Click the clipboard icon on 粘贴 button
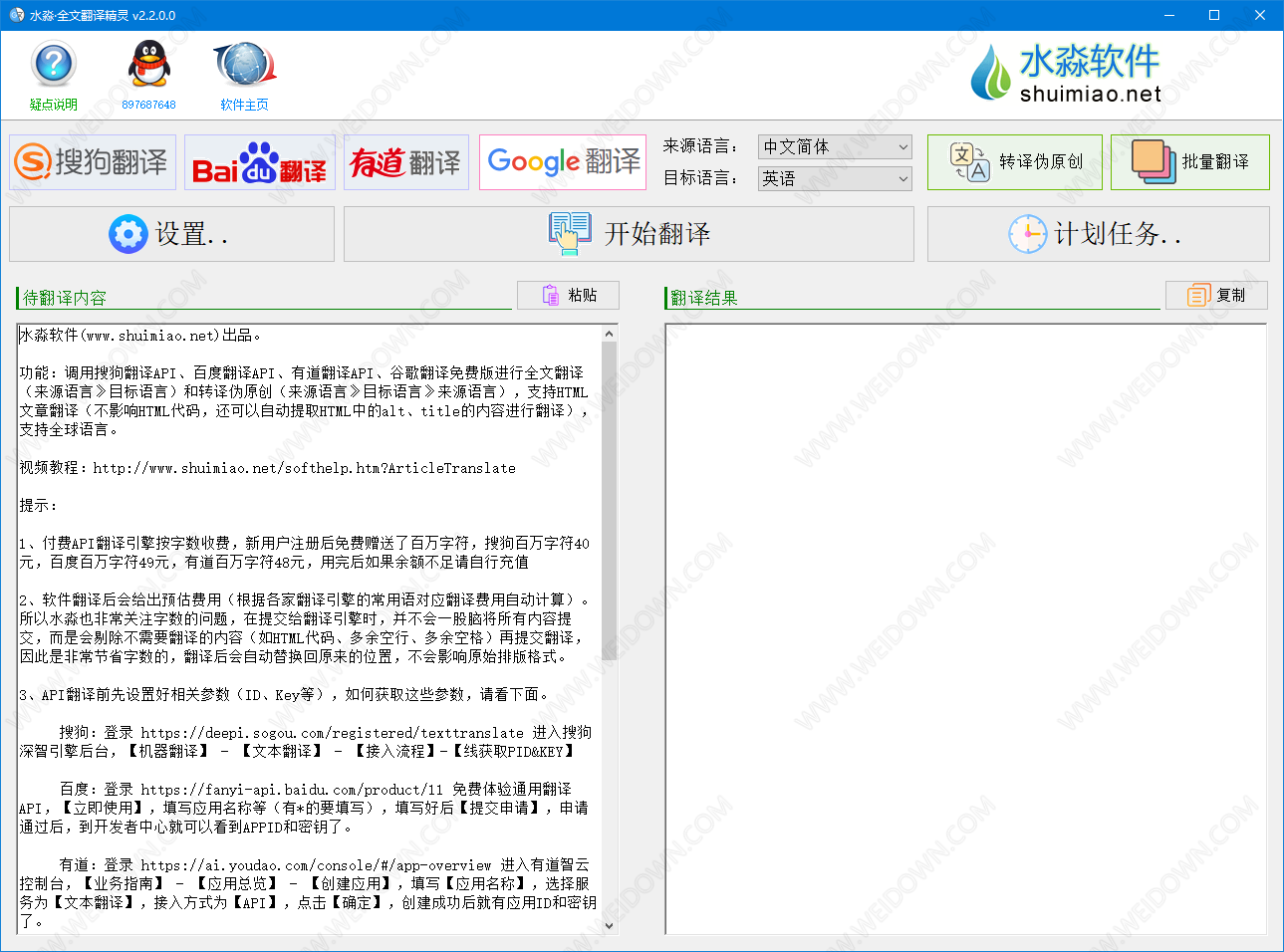The image size is (1284, 952). click(x=551, y=295)
